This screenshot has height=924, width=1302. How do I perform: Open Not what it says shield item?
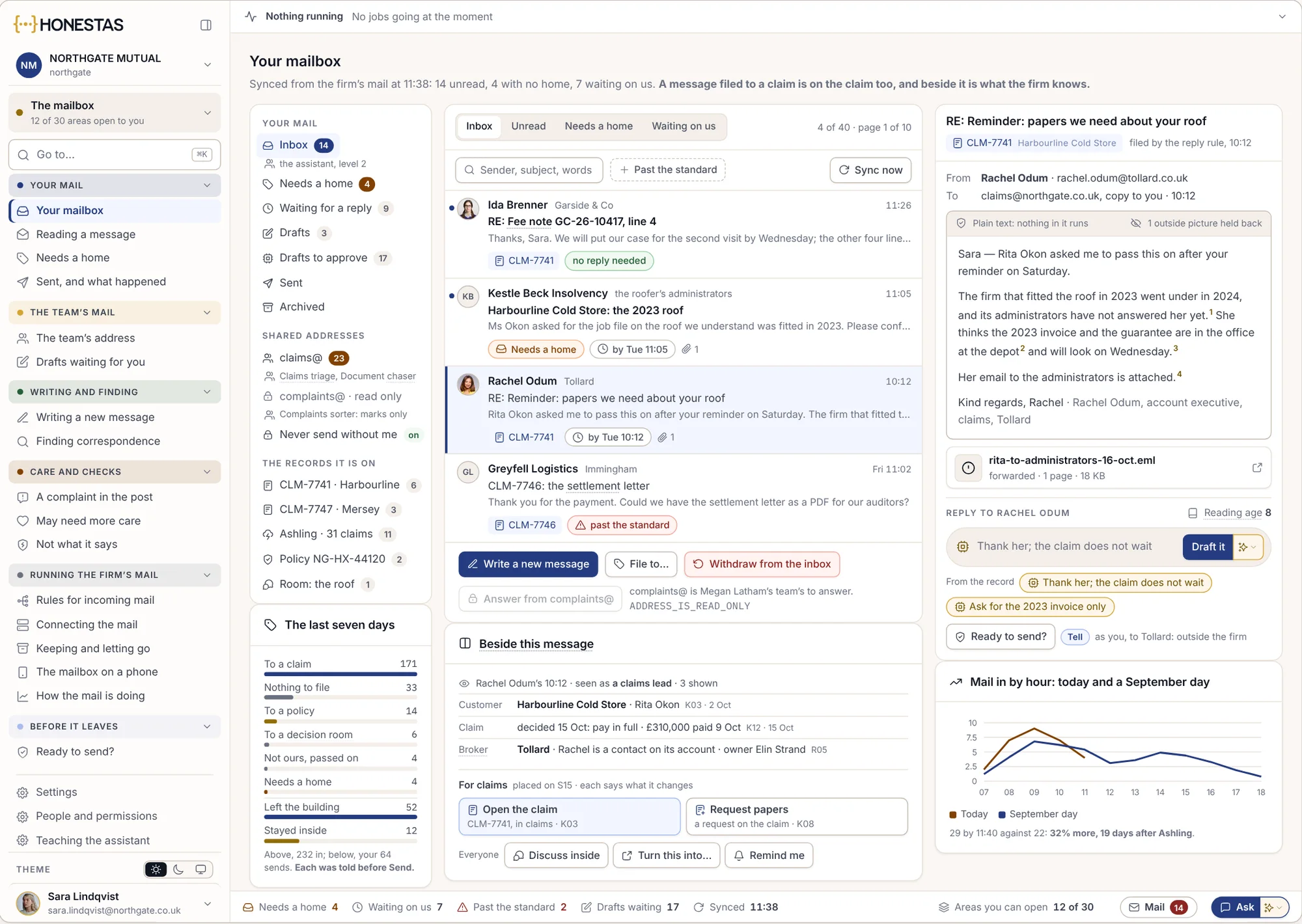pyautogui.click(x=115, y=545)
